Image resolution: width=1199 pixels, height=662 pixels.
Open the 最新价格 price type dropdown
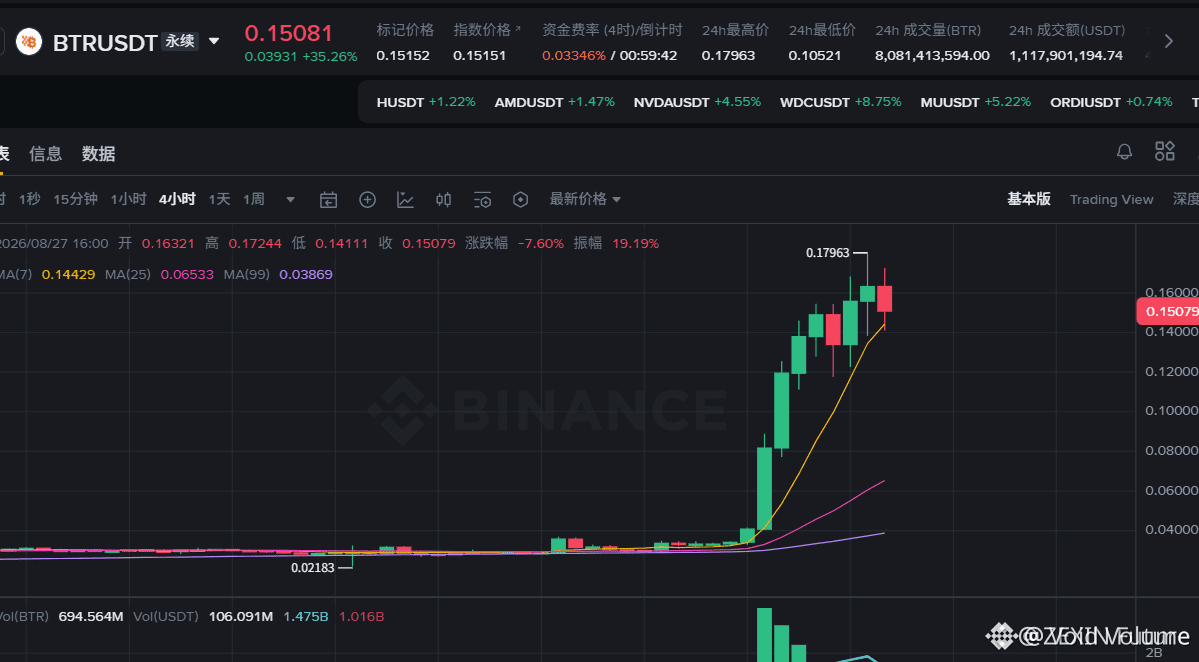pos(585,200)
